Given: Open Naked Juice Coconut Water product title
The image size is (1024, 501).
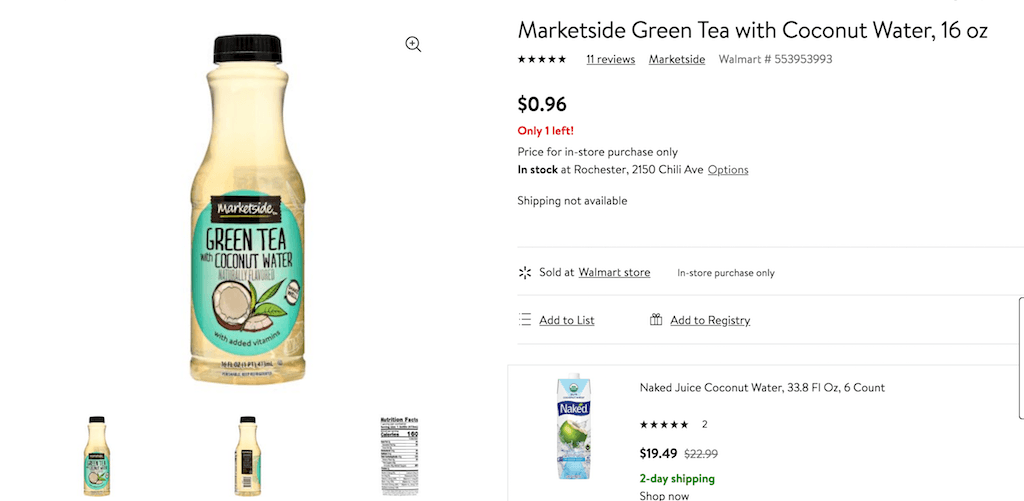Looking at the screenshot, I should click(x=762, y=388).
